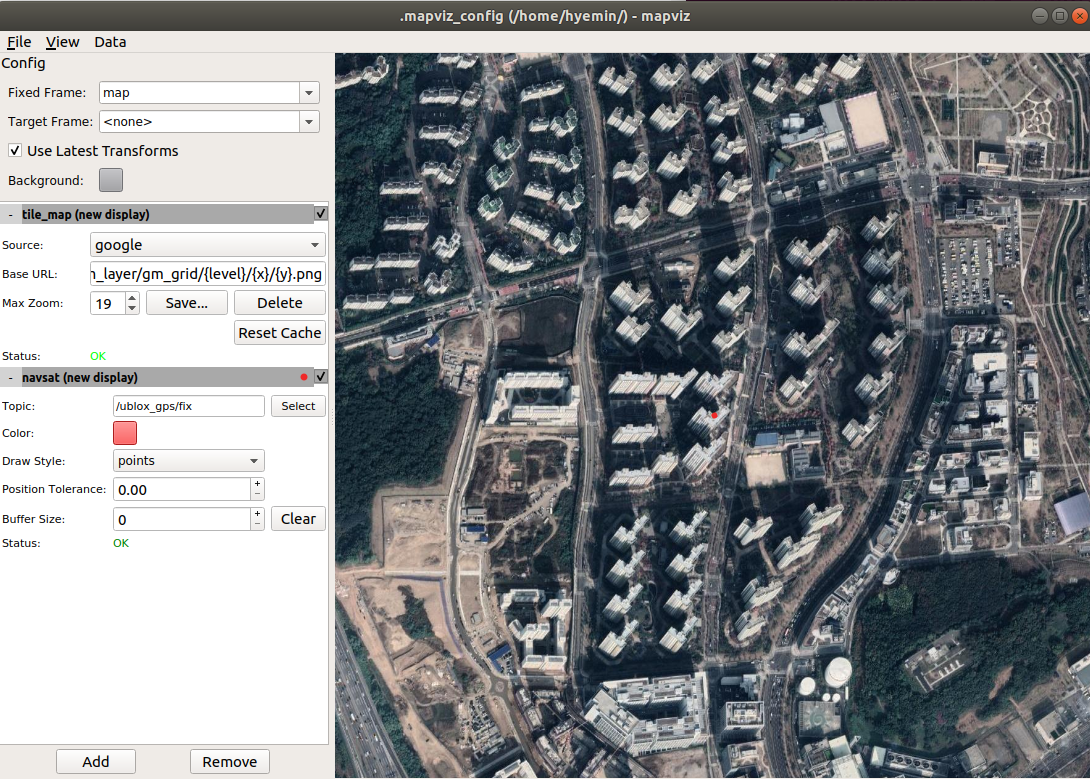1090x779 pixels.
Task: Decrease Buffer Size with minus button
Action: 257,525
